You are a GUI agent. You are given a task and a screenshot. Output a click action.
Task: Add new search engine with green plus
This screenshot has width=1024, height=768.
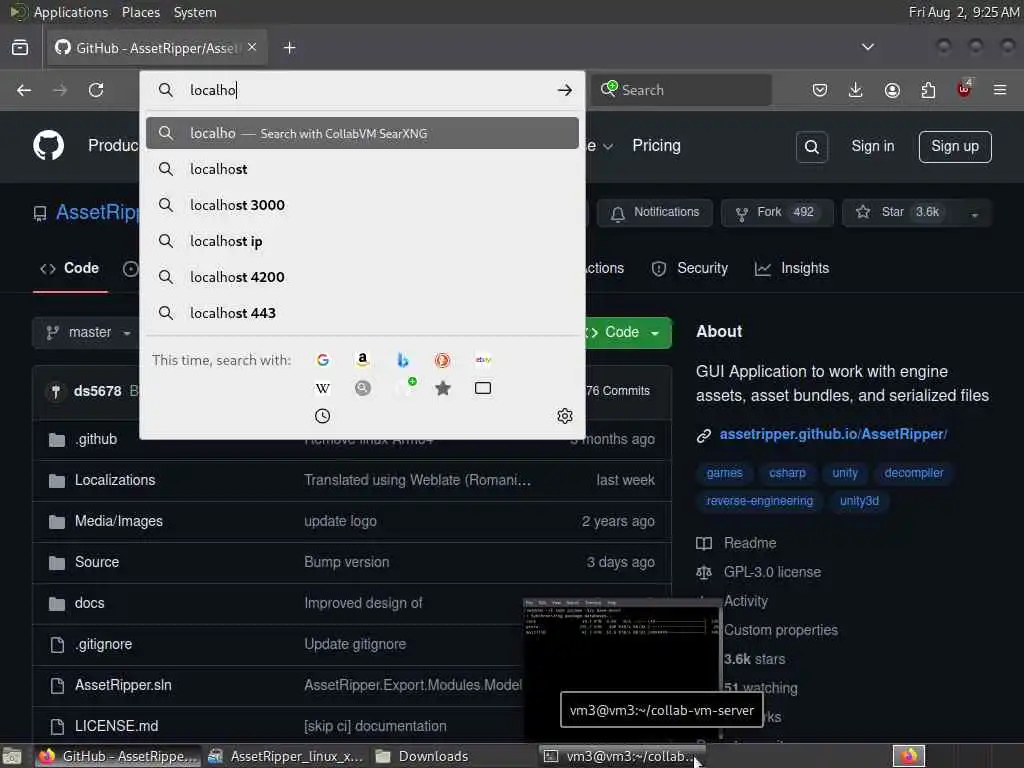click(x=405, y=387)
